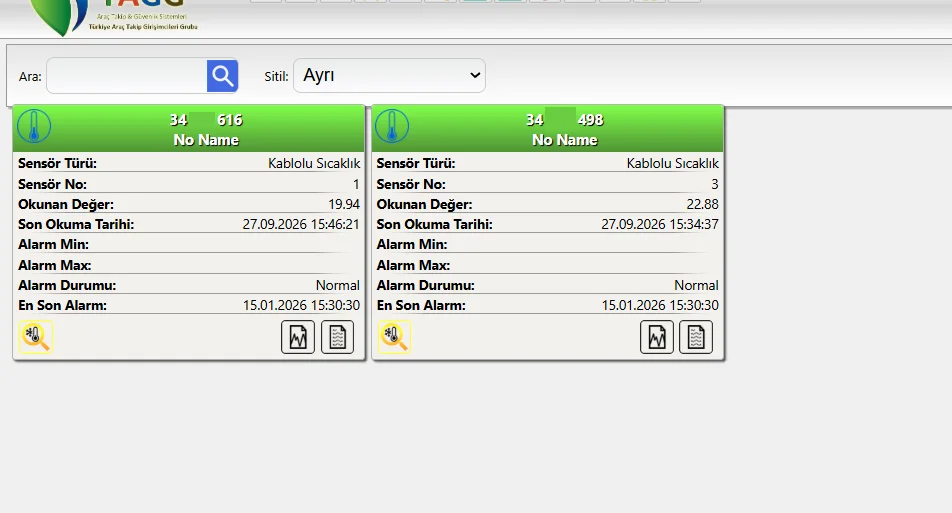The height and width of the screenshot is (513, 952).
Task: Click Alarm Max label on 498 card
Action: 413,265
